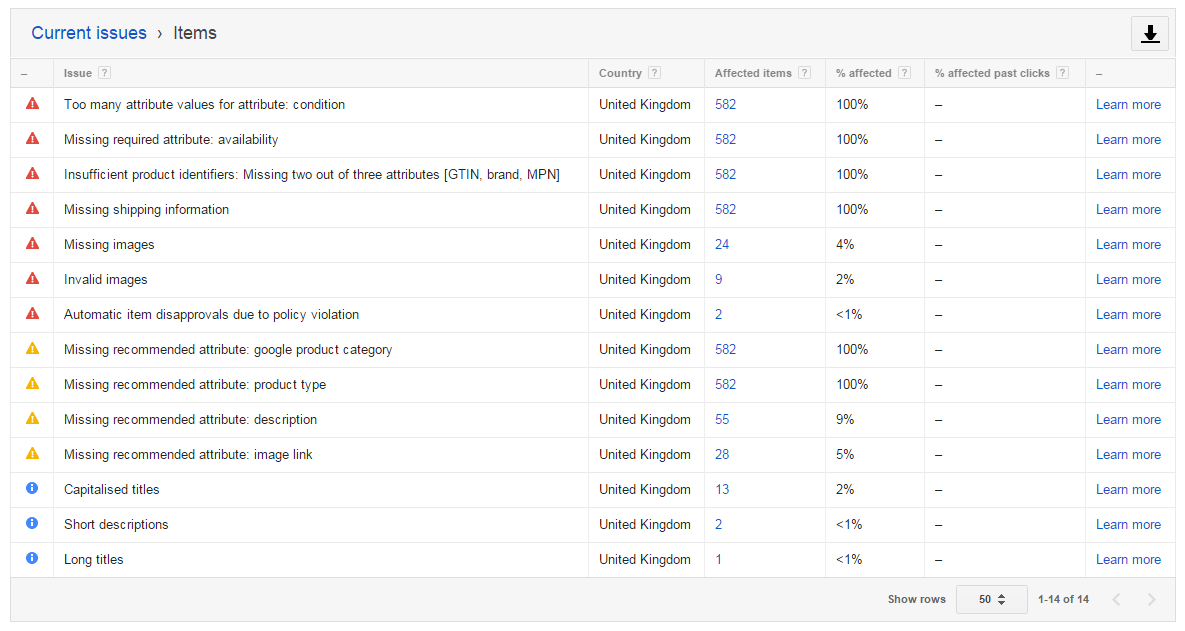Go to next page arrow

[1151, 600]
